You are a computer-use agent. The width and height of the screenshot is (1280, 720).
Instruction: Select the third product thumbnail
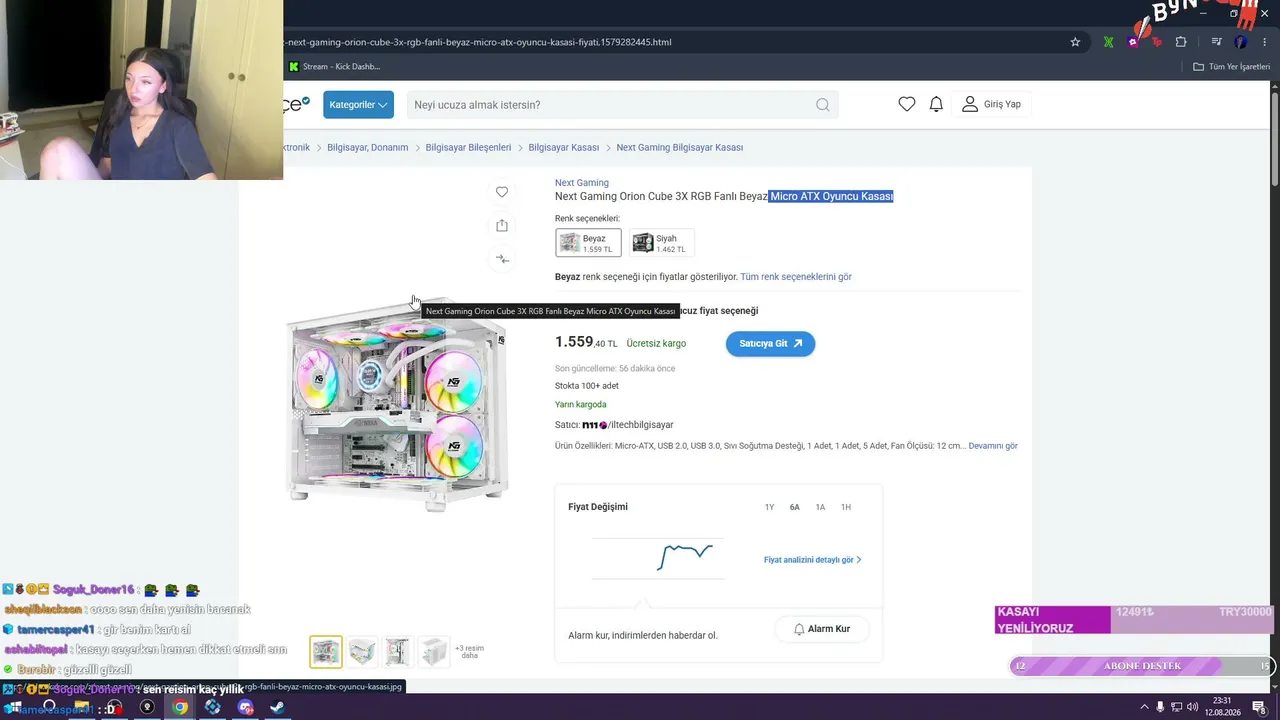(398, 652)
